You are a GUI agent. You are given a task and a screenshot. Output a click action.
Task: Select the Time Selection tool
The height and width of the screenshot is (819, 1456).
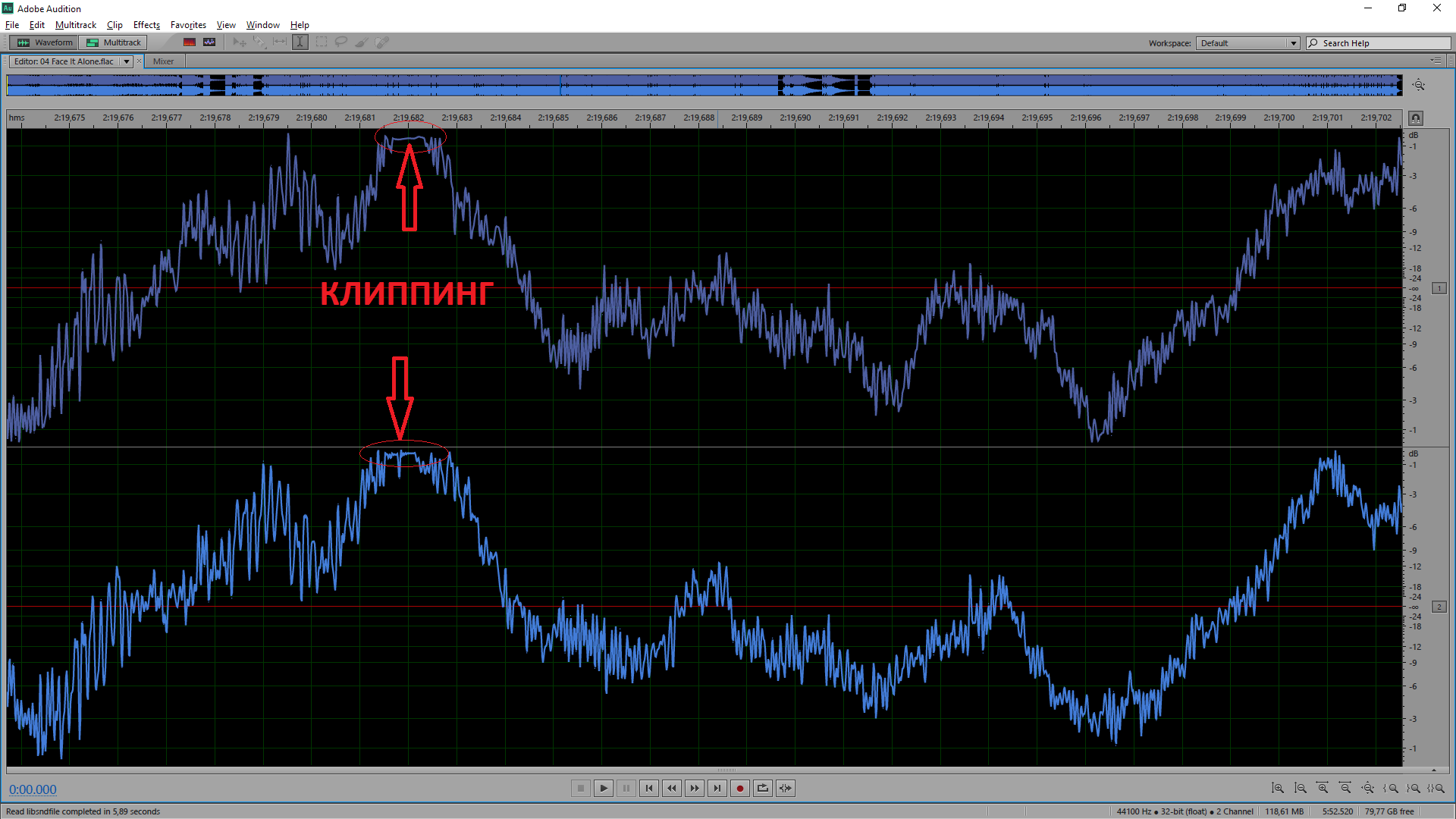pyautogui.click(x=300, y=42)
